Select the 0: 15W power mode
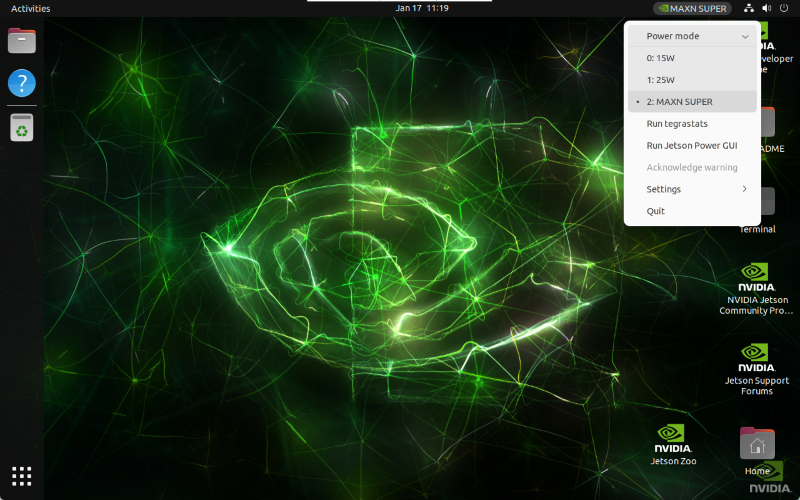 (661, 58)
